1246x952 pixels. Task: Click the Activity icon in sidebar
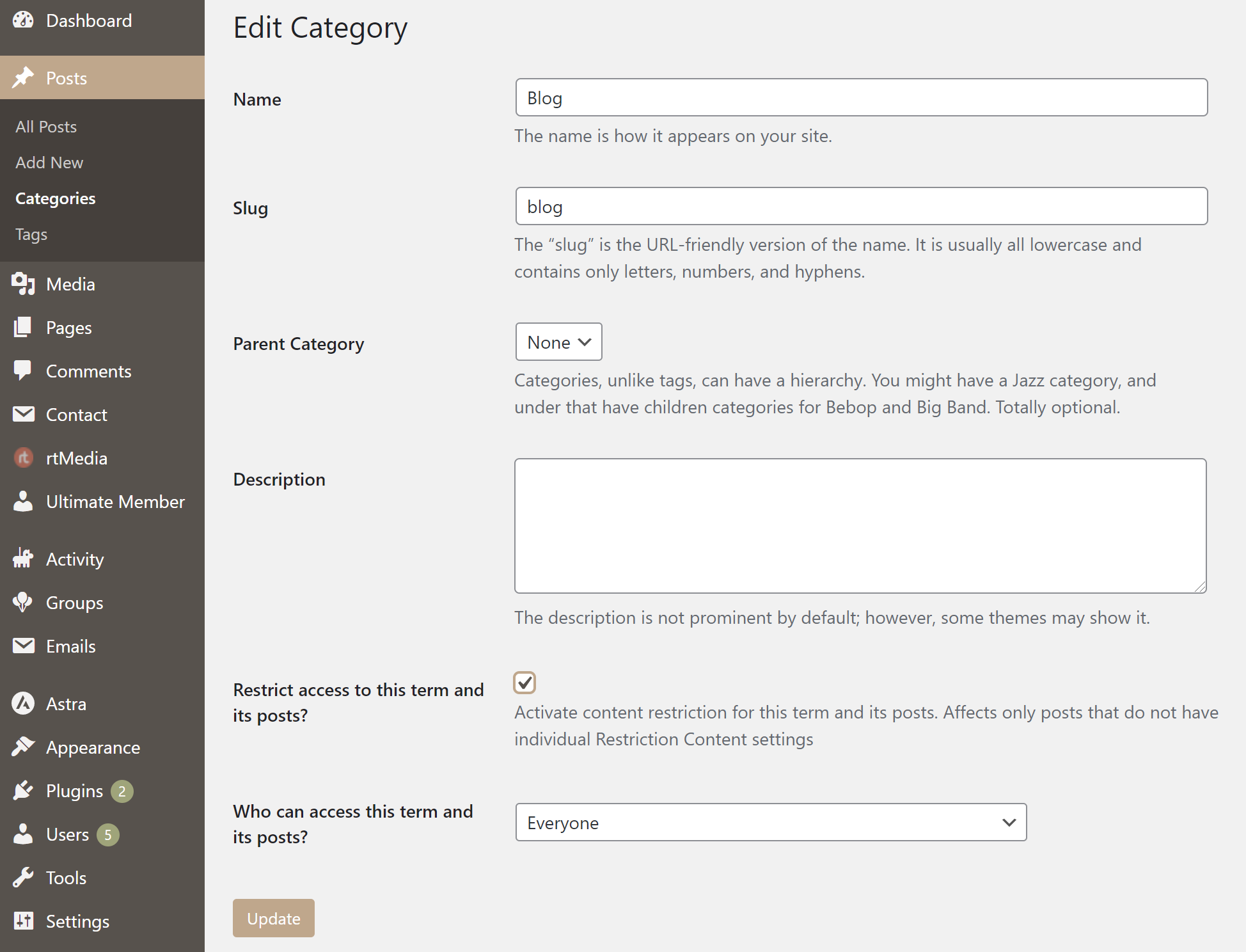click(23, 559)
